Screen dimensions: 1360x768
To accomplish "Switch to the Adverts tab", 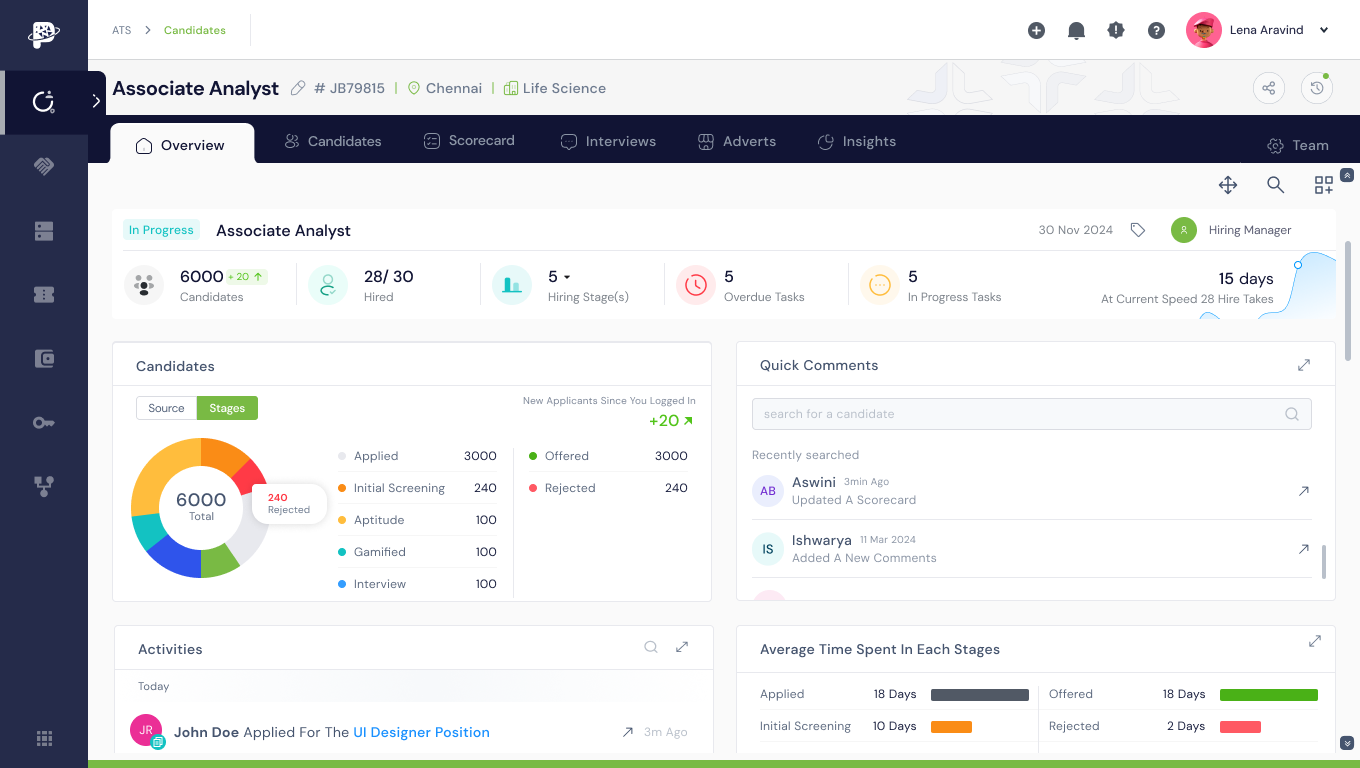I will [737, 141].
